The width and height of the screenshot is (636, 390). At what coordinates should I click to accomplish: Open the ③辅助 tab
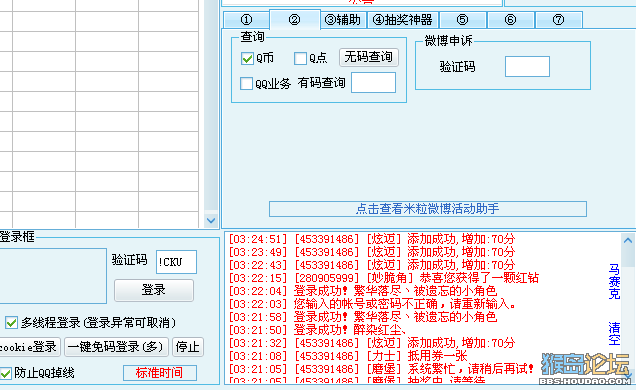pyautogui.click(x=343, y=20)
